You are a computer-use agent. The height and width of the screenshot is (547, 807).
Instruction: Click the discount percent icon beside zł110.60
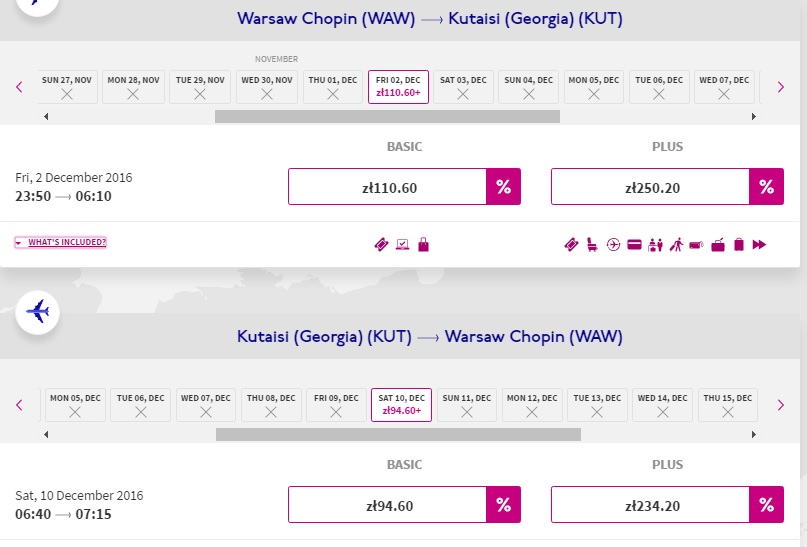pyautogui.click(x=503, y=186)
